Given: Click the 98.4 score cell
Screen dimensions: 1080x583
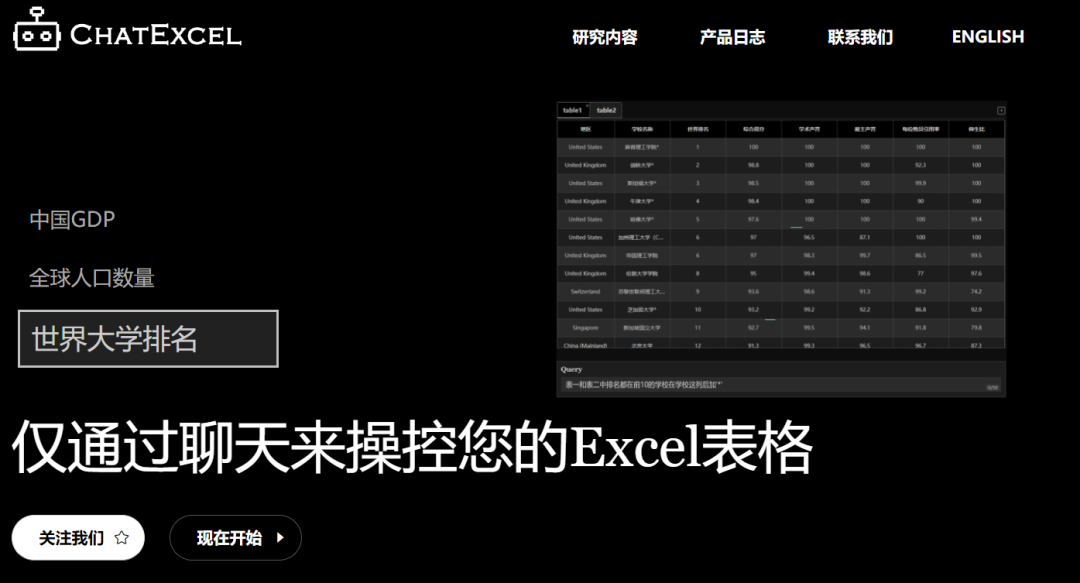Looking at the screenshot, I should [754, 201].
